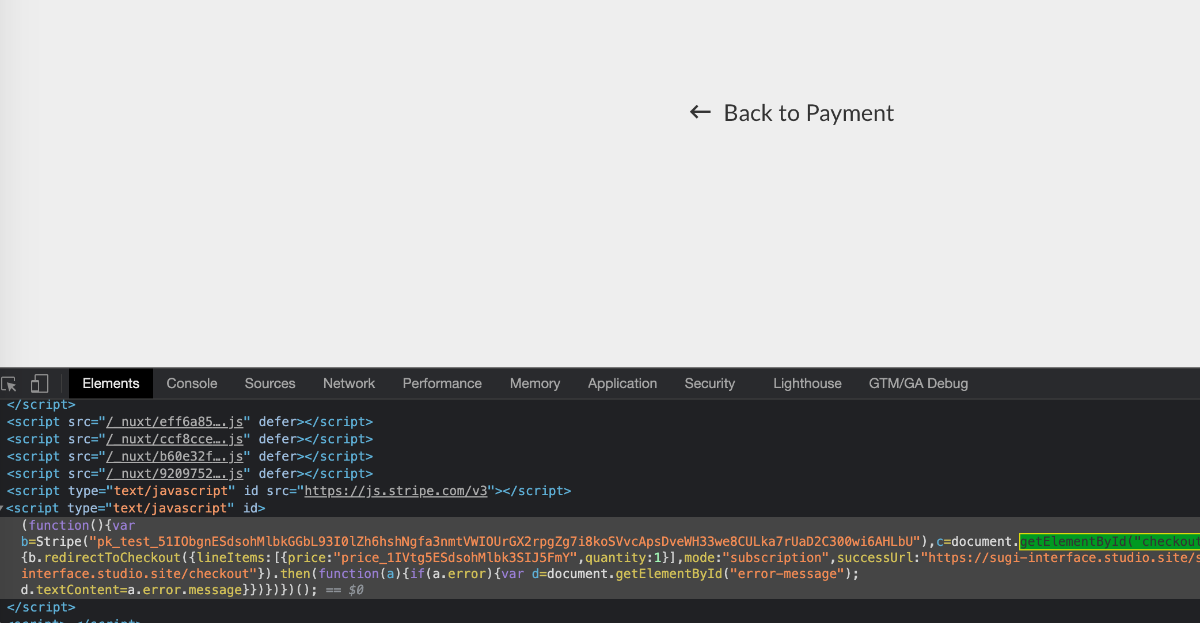Open the Performance tab
Image resolution: width=1200 pixels, height=623 pixels.
coord(442,383)
